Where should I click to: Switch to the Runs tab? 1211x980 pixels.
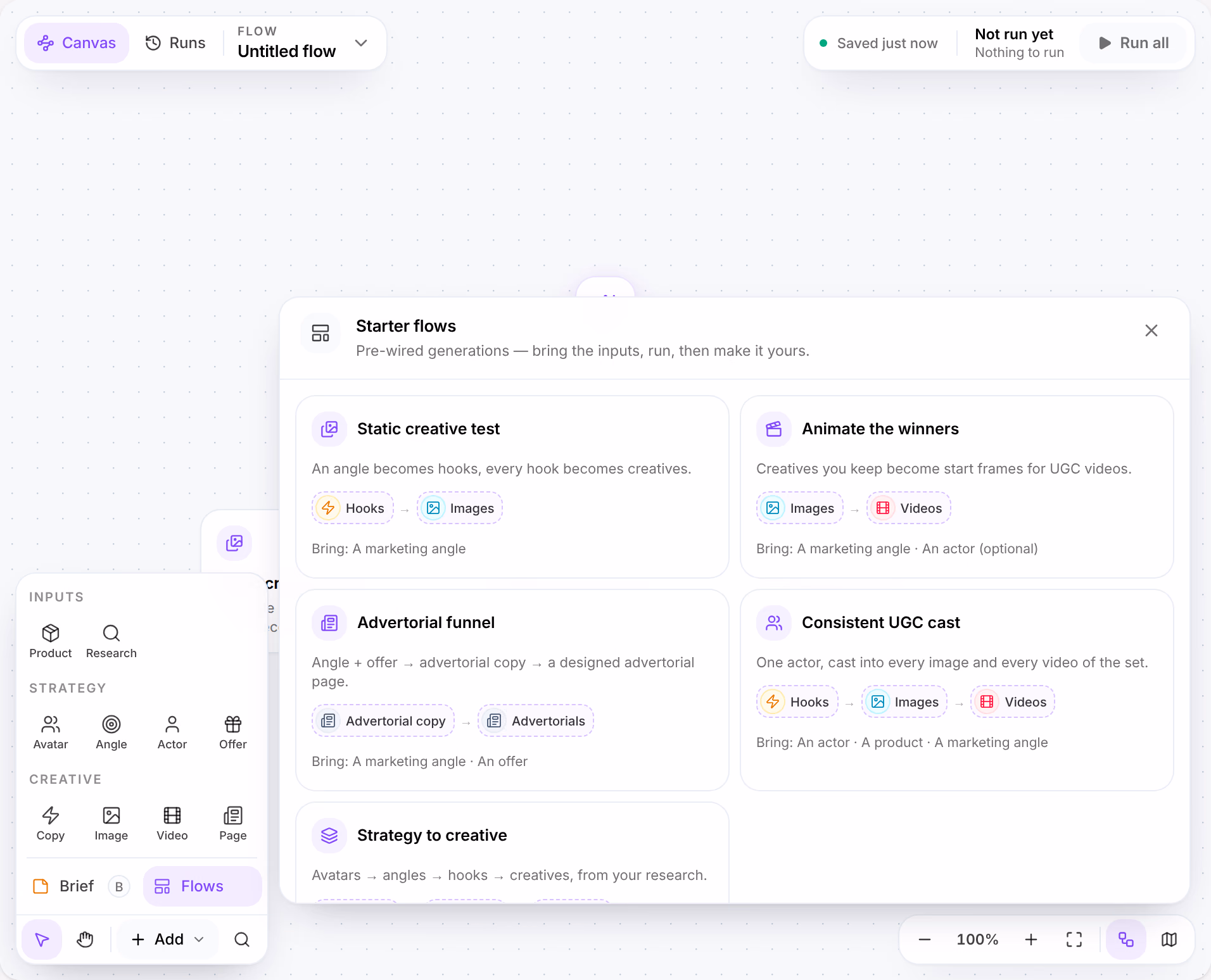coord(175,43)
